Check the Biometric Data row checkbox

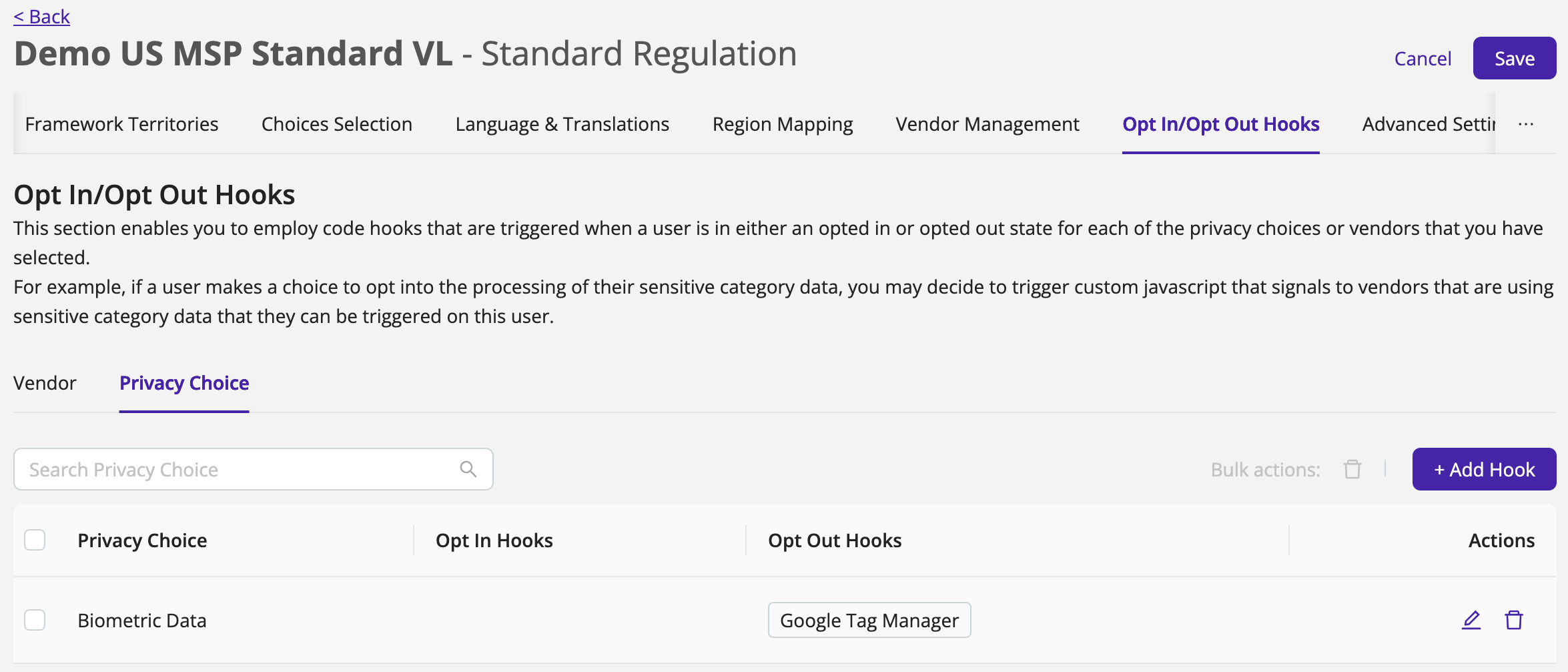(x=35, y=620)
